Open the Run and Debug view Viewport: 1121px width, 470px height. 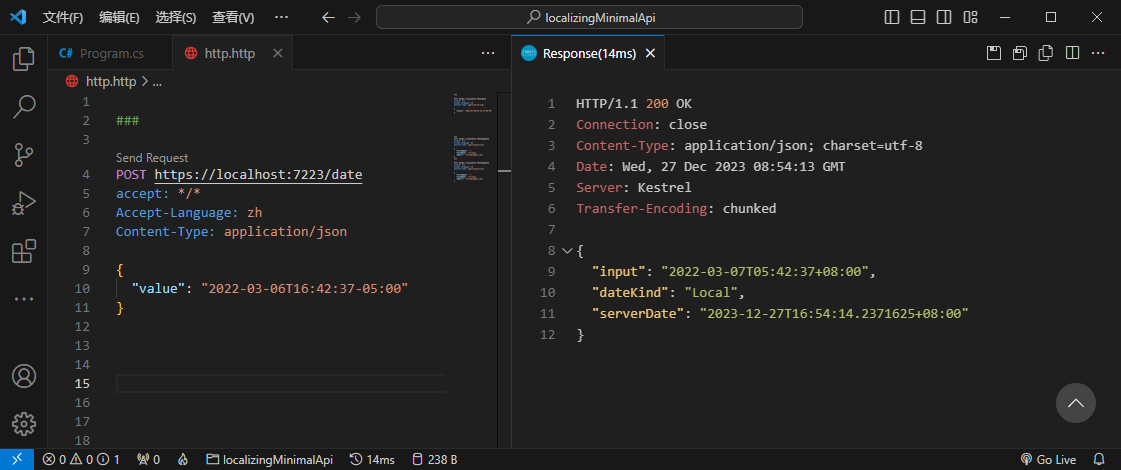pos(23,203)
